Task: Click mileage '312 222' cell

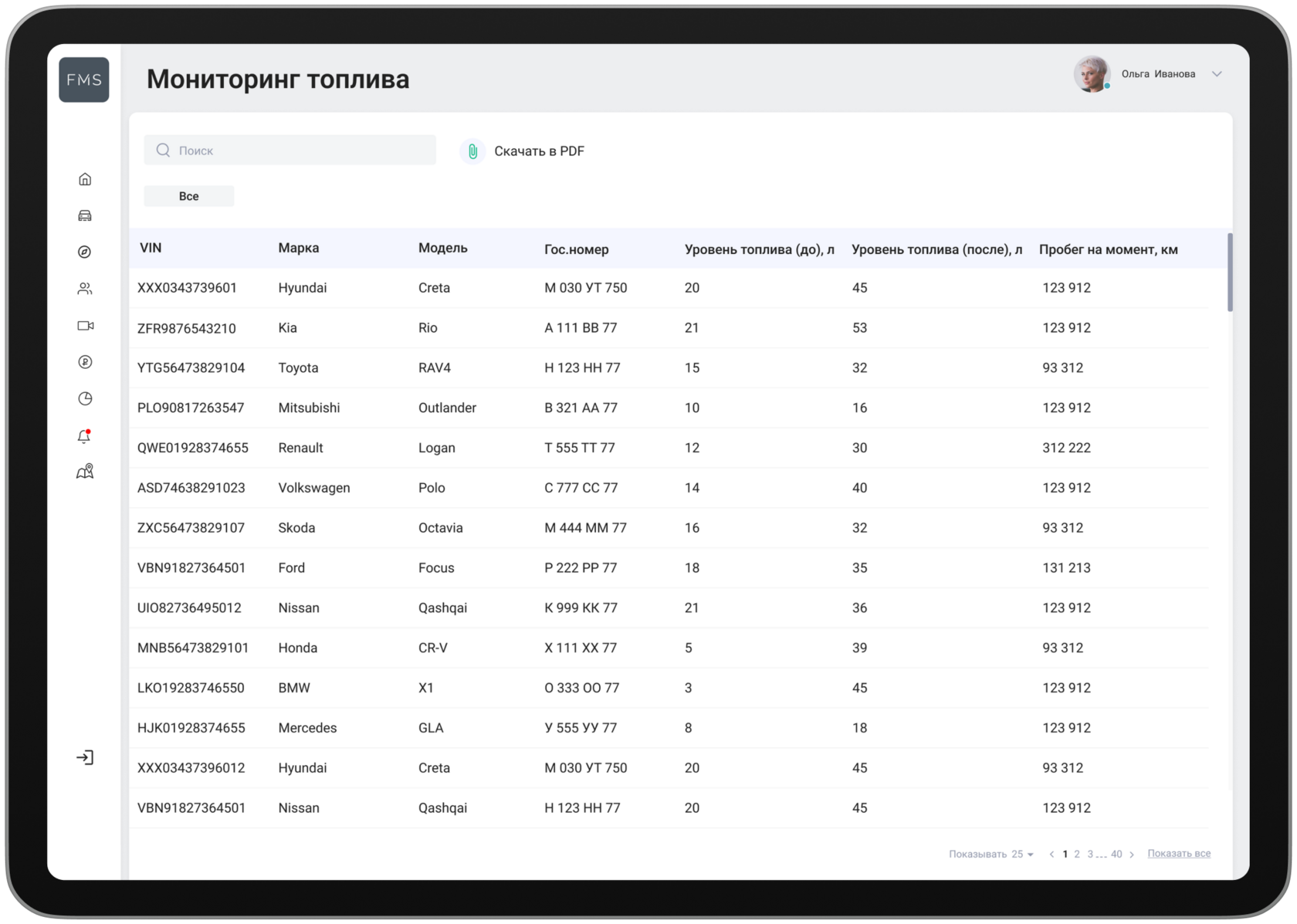Action: coord(1066,448)
